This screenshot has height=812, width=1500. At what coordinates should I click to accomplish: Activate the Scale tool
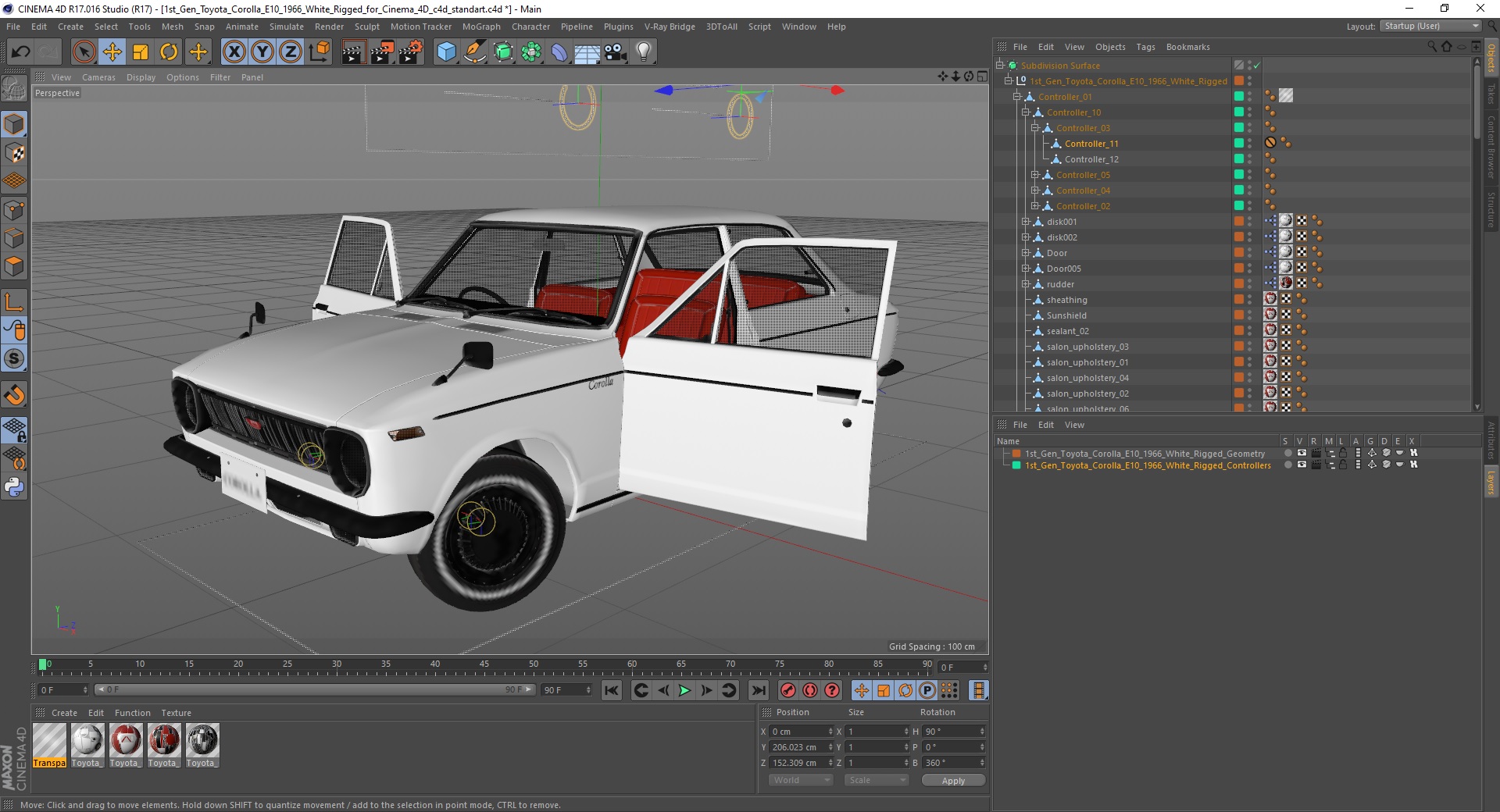click(141, 52)
